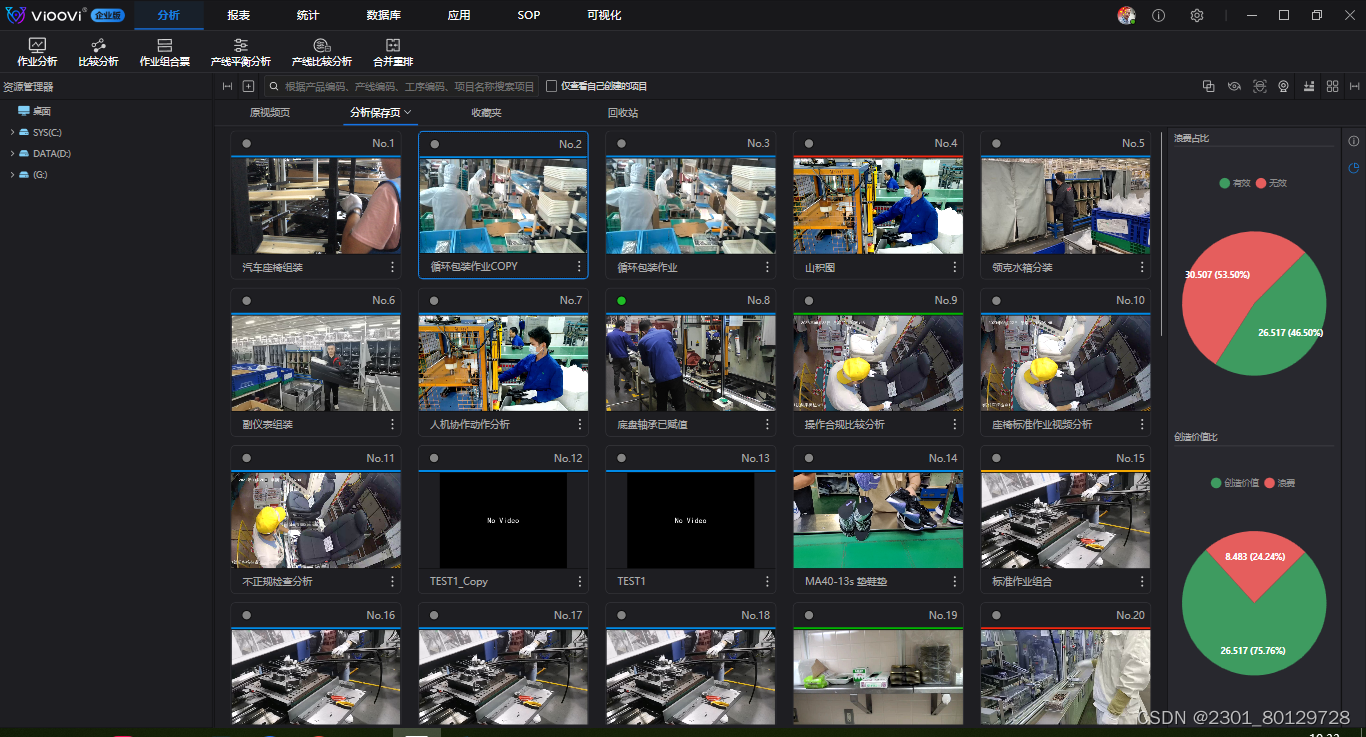Screen dimensions: 1366x737
Task: Toggle the status dot on card No.1
Action: click(246, 143)
